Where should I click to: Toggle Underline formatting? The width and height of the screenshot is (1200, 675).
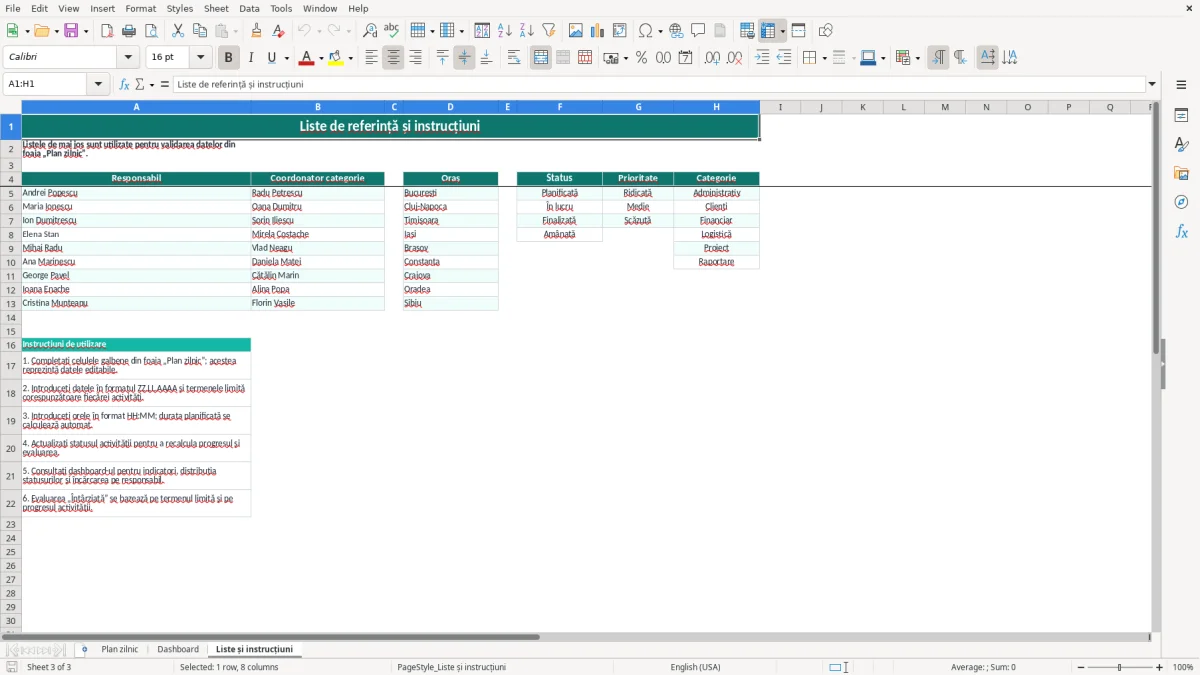pos(272,58)
